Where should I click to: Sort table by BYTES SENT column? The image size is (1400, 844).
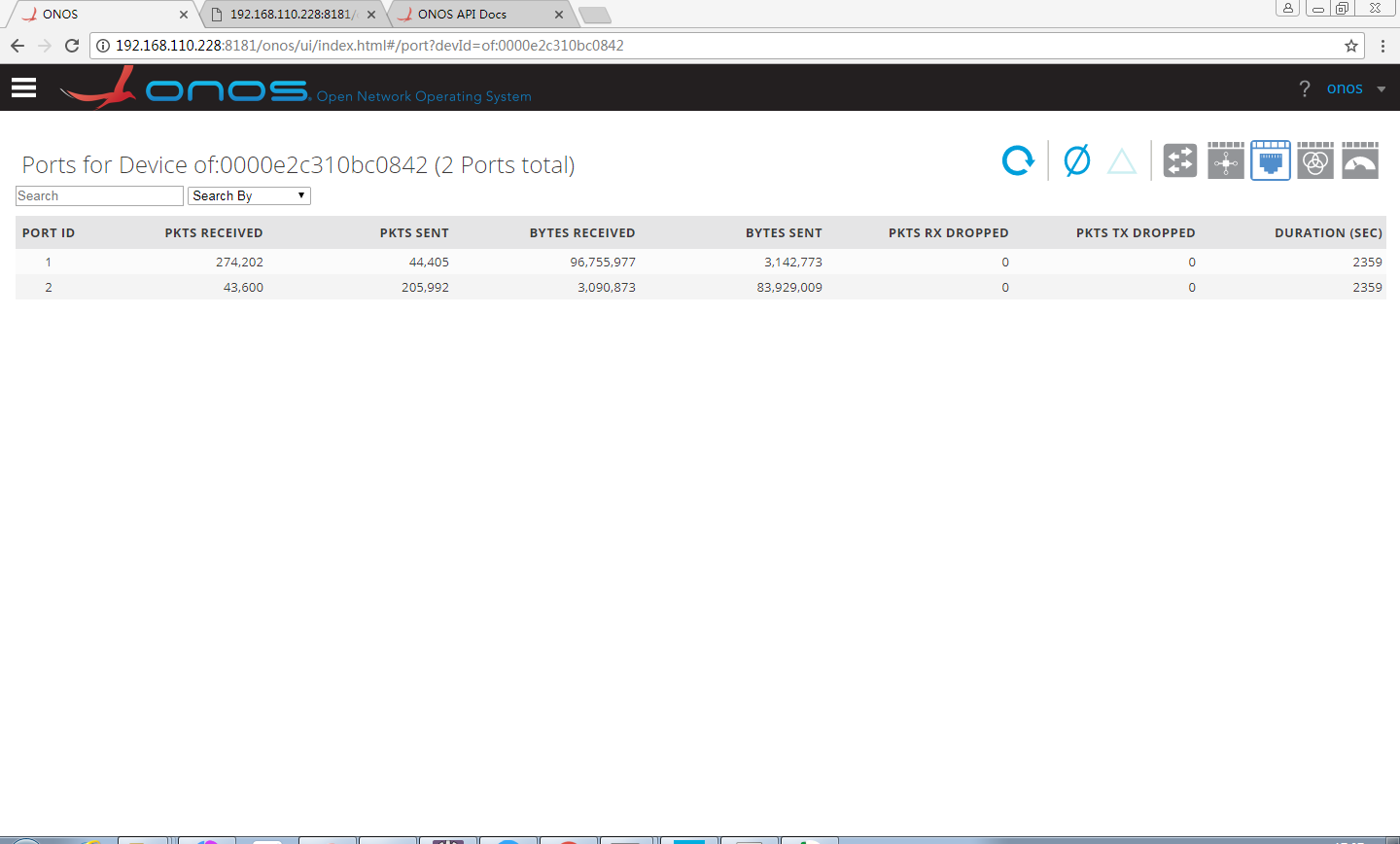pyautogui.click(x=784, y=232)
